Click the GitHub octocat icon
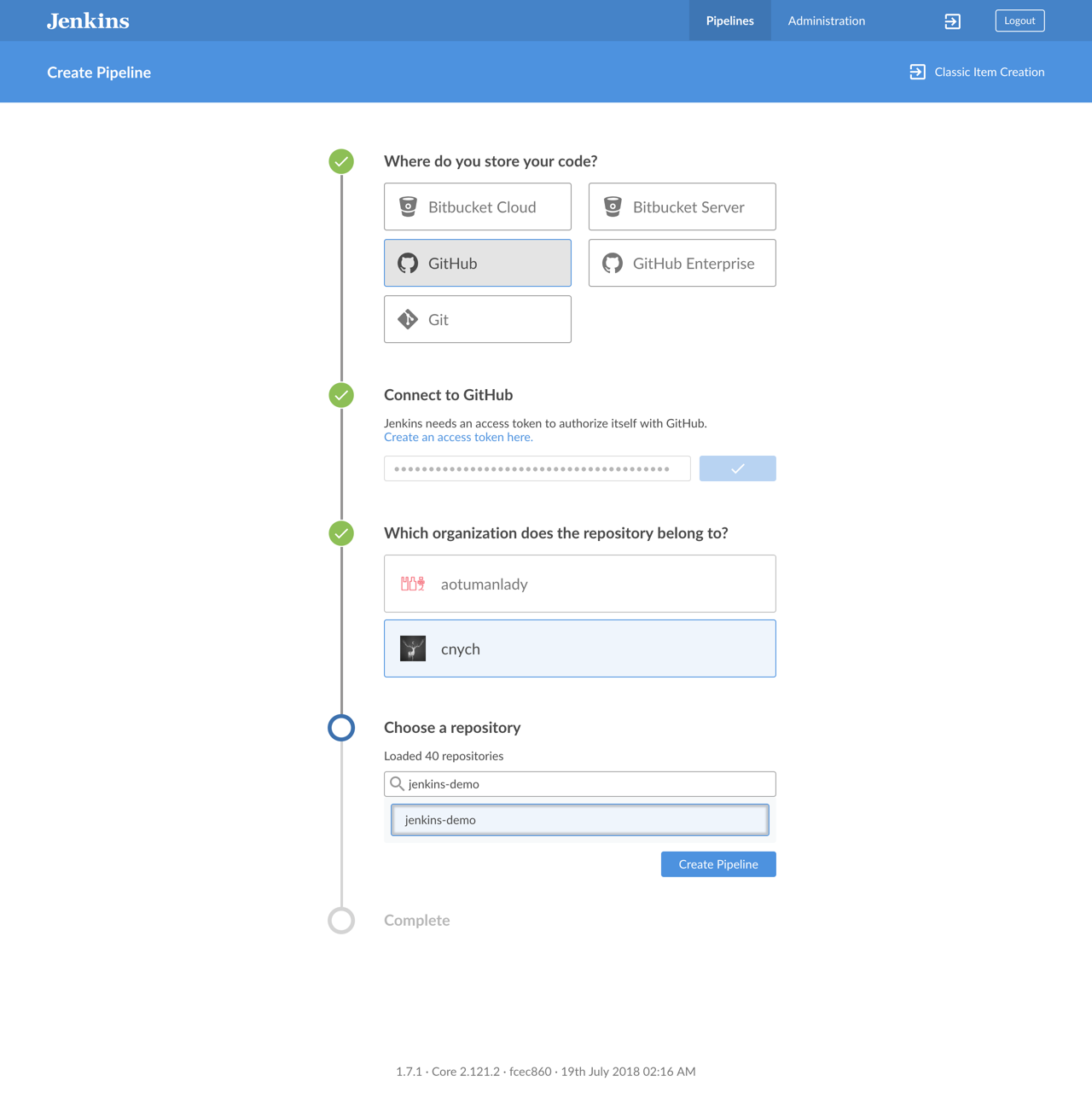Image resolution: width=1092 pixels, height=1099 pixels. coord(408,263)
